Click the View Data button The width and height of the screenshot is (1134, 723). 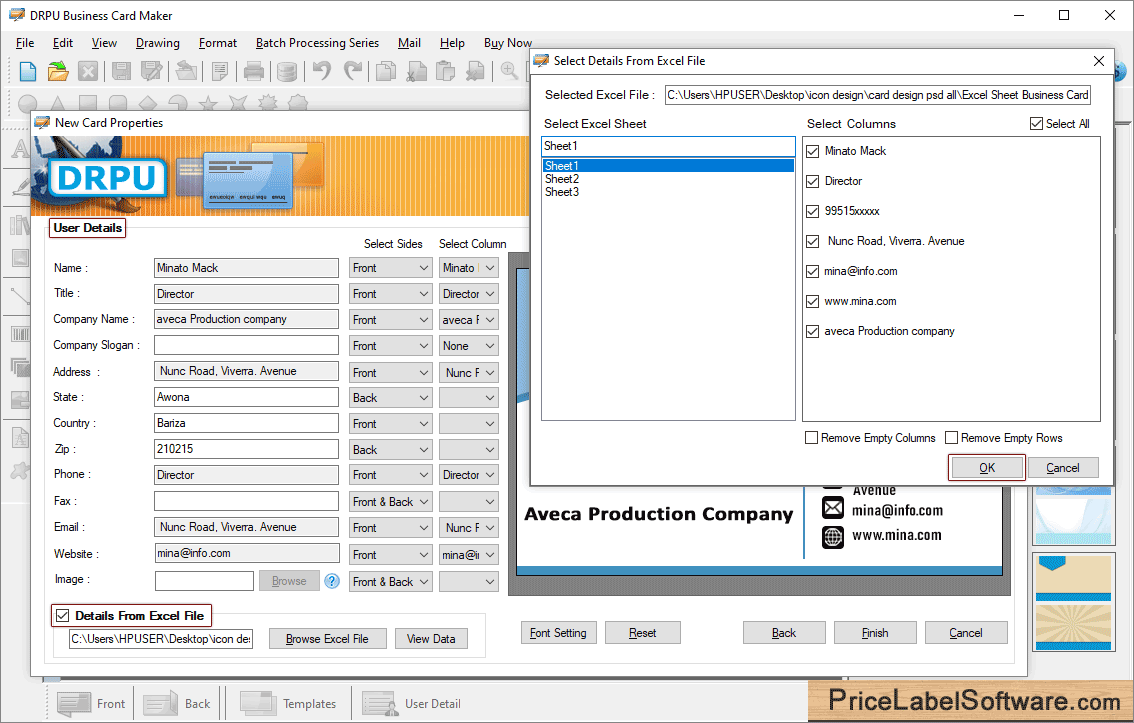pyautogui.click(x=431, y=639)
